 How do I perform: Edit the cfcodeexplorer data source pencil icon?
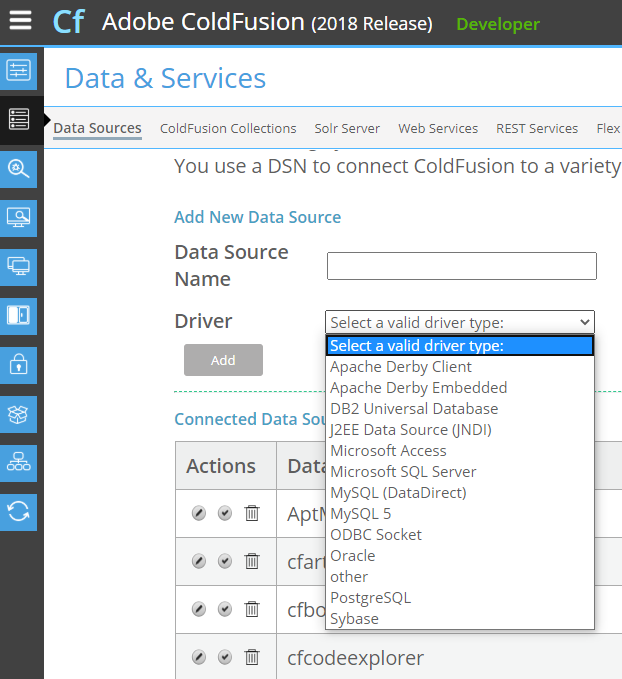point(199,657)
